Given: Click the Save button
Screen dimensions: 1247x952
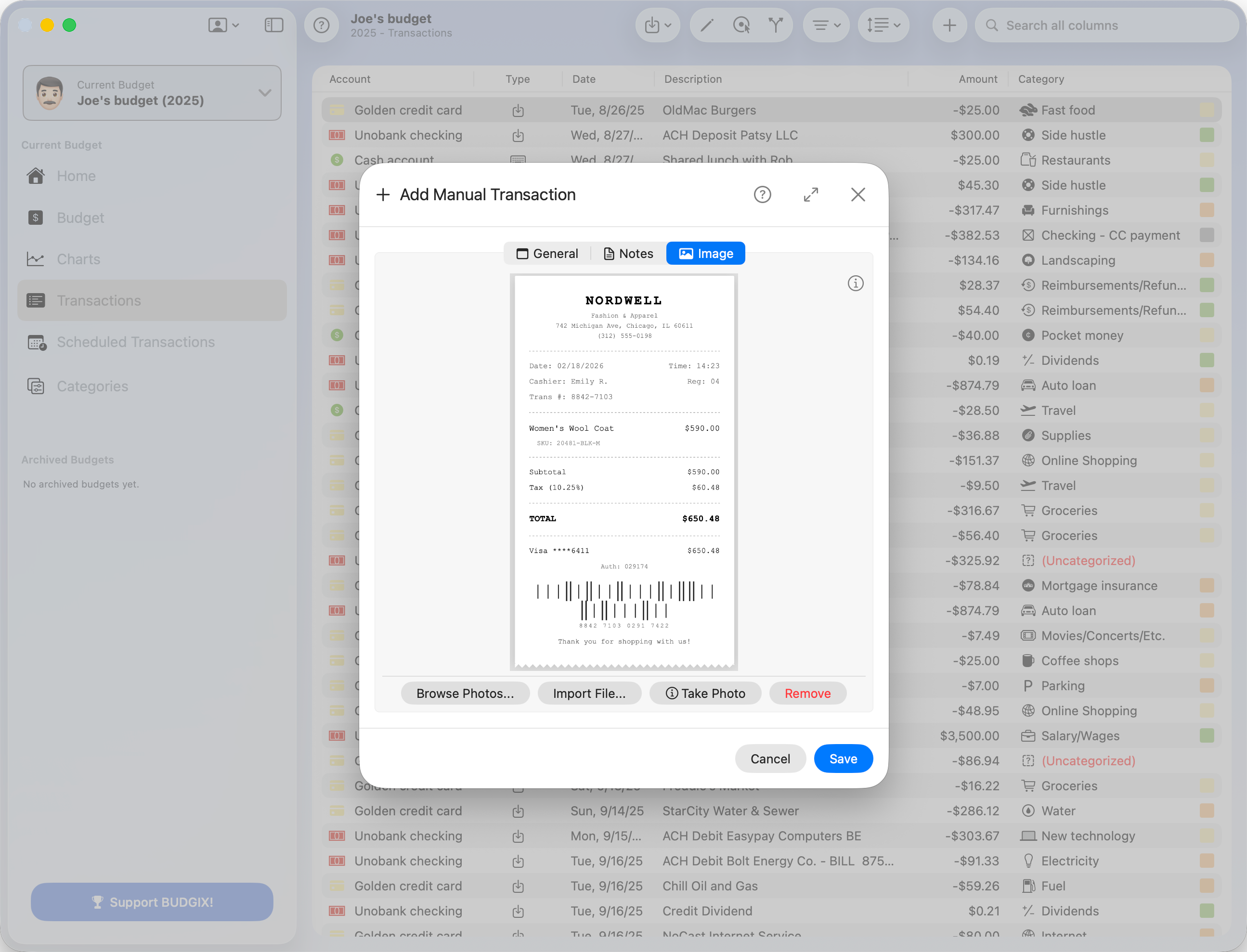Looking at the screenshot, I should click(x=843, y=758).
